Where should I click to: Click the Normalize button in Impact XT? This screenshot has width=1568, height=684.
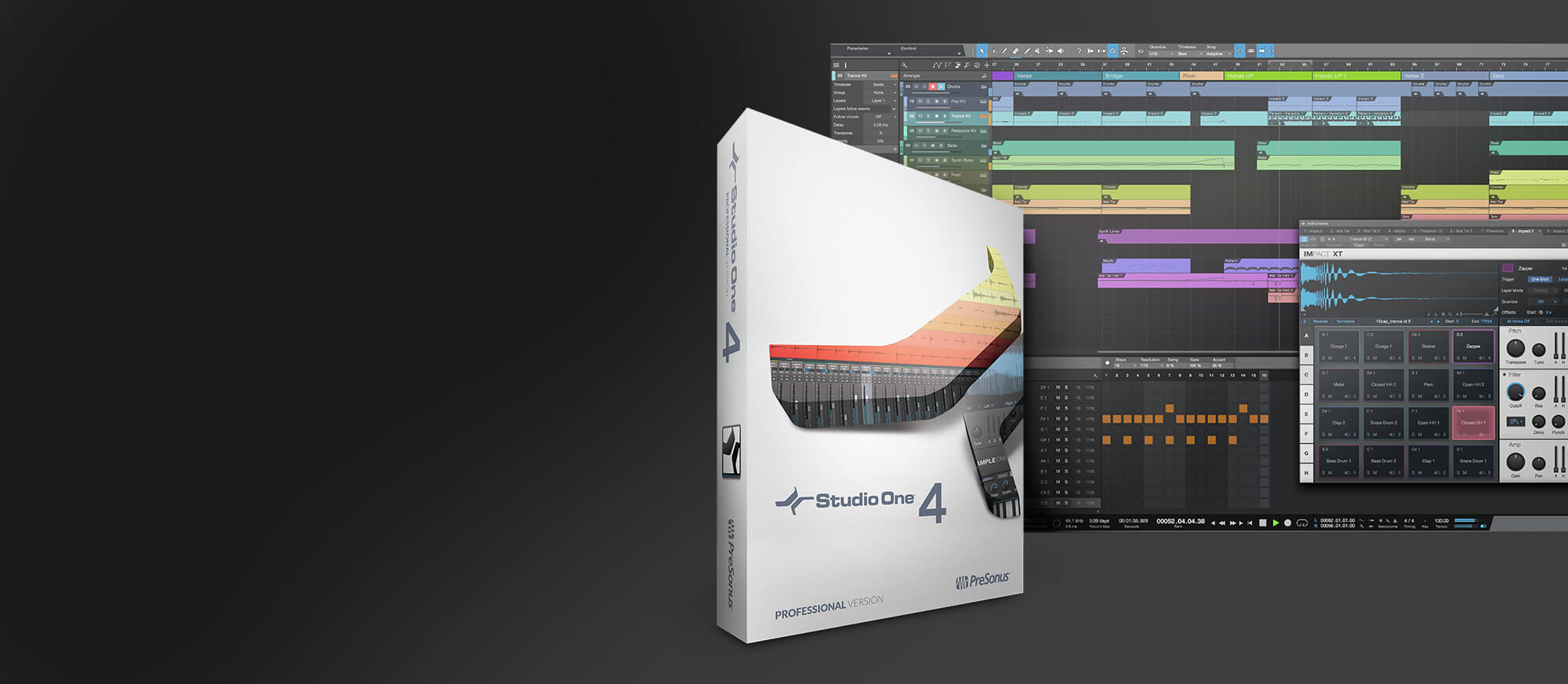tap(1345, 322)
